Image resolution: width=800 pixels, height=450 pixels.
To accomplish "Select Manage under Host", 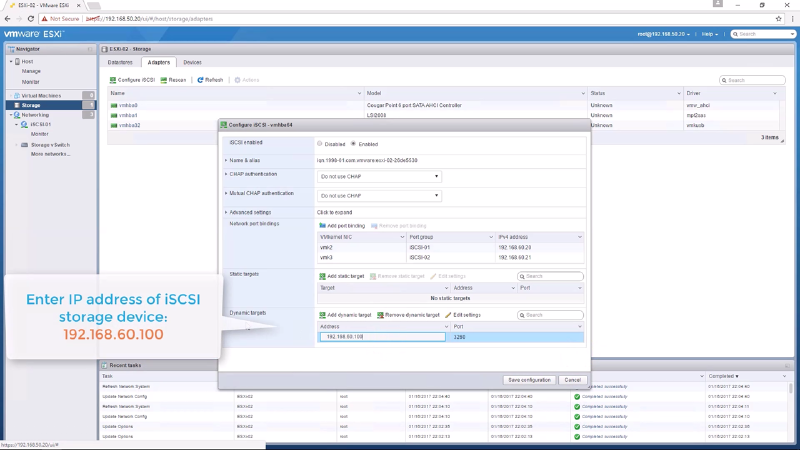I will [x=31, y=71].
